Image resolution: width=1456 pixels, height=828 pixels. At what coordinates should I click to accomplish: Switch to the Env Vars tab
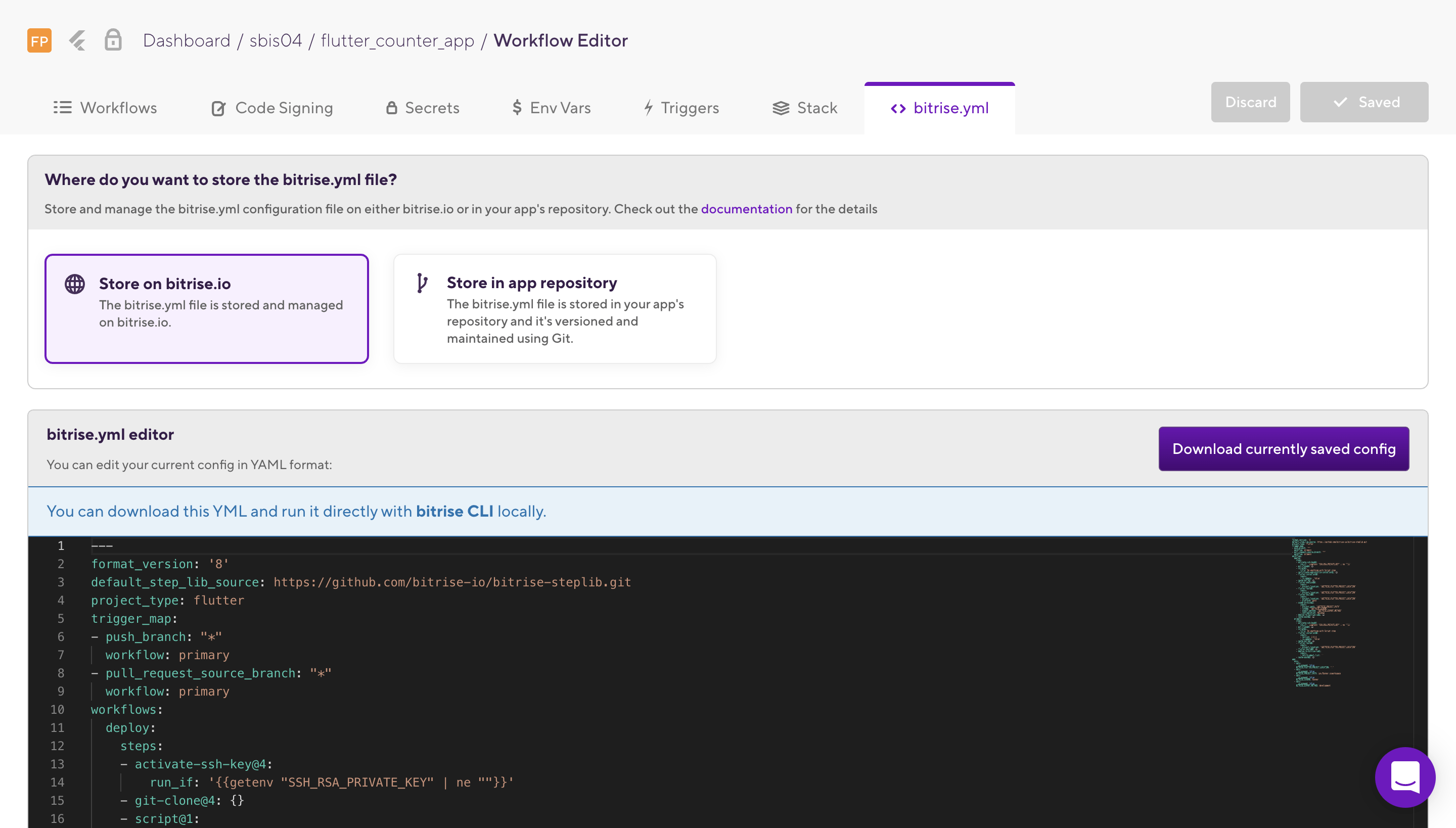551,108
